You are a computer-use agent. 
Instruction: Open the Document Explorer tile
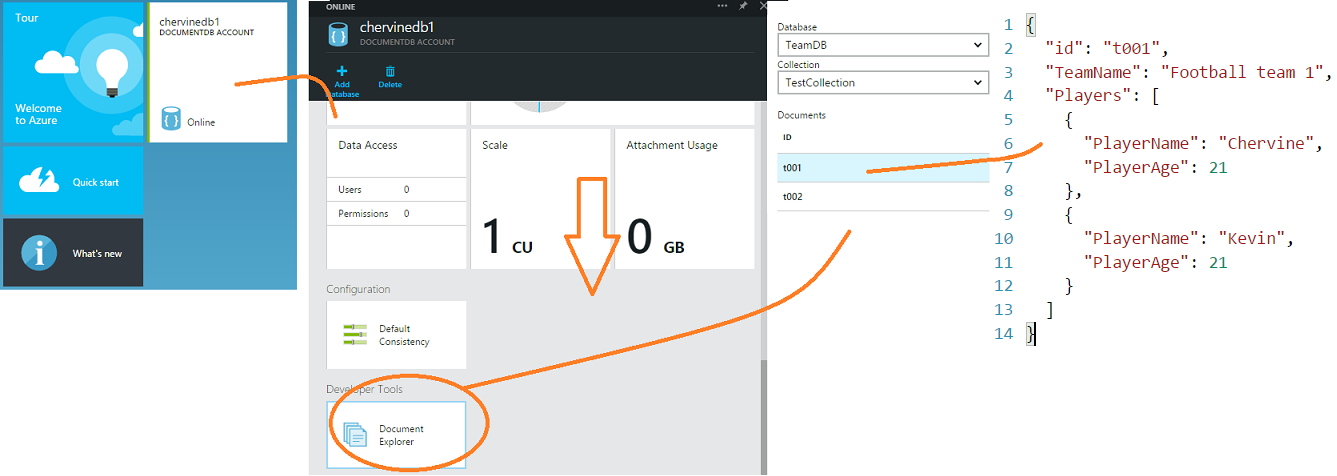[396, 435]
